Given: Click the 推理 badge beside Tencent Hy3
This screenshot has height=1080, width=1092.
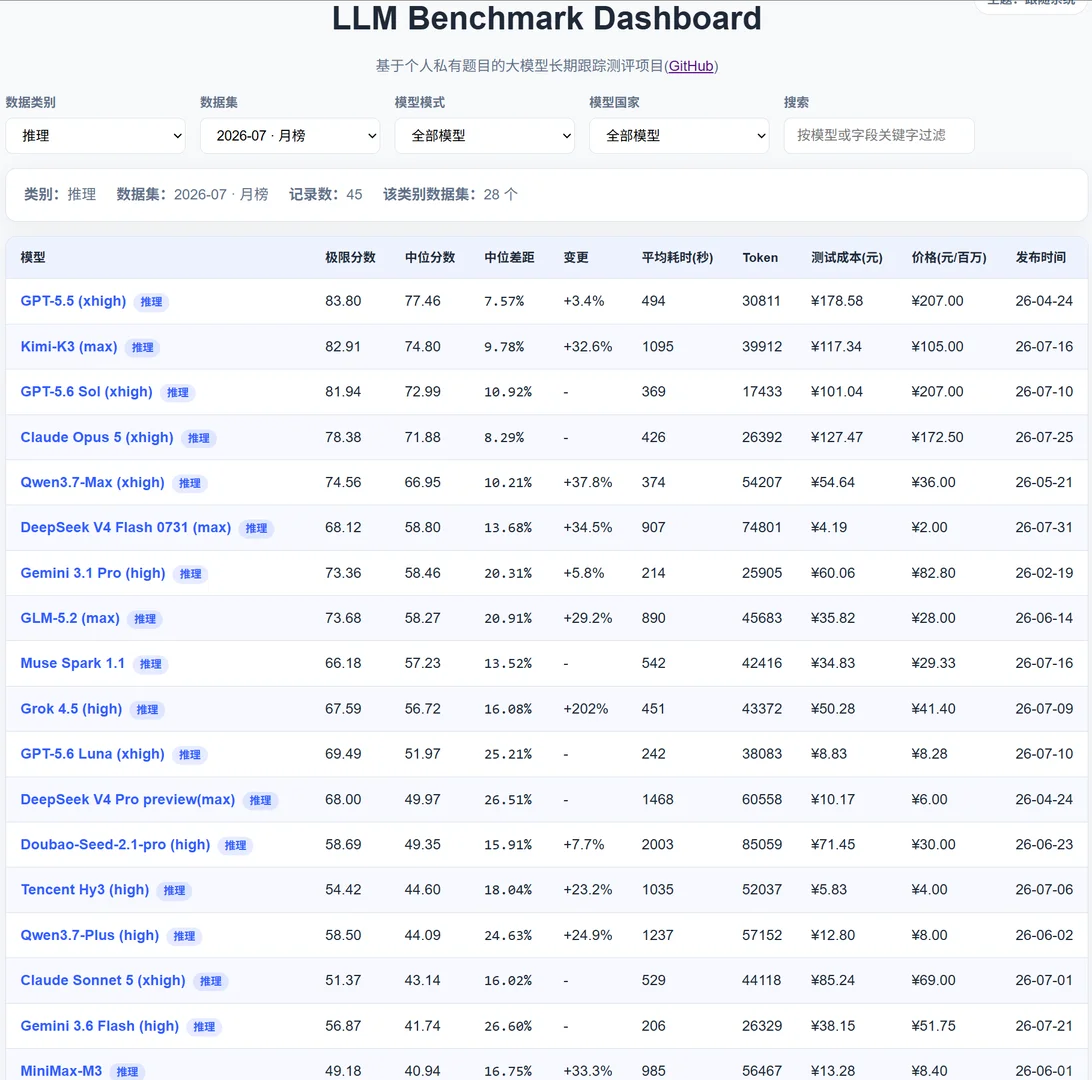Looking at the screenshot, I should pyautogui.click(x=174, y=891).
